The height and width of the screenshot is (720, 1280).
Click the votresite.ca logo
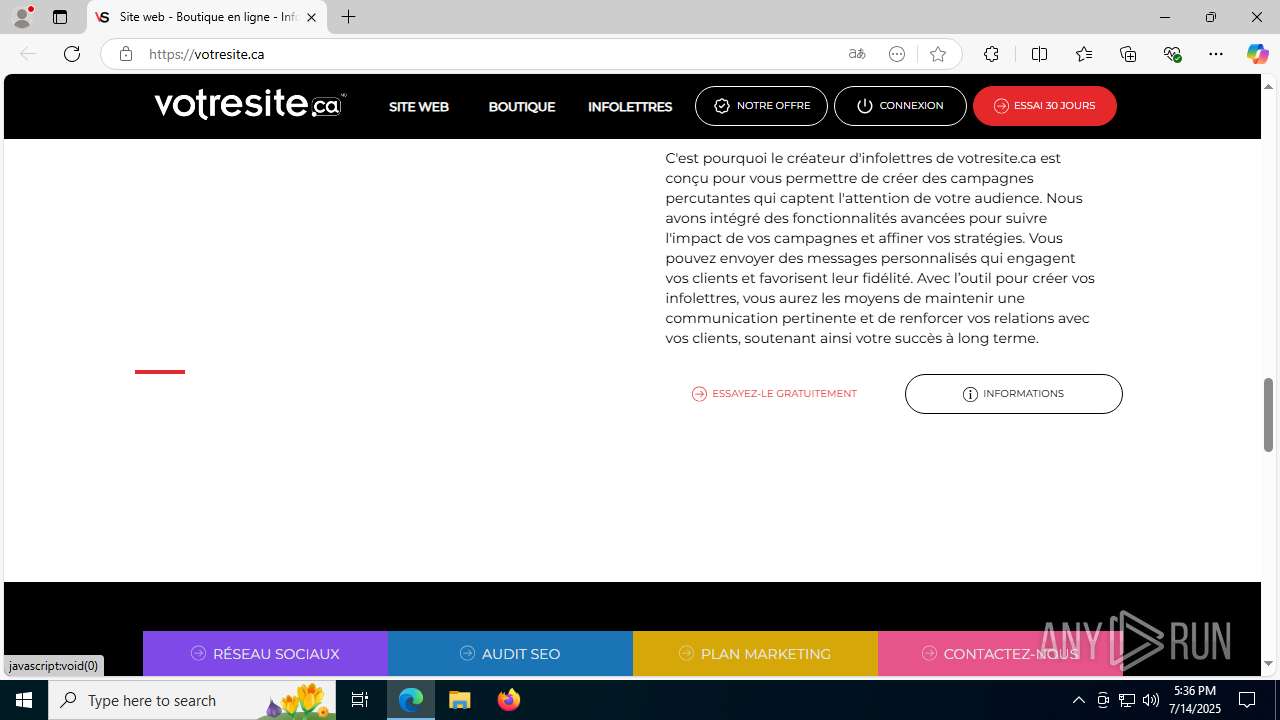250,104
